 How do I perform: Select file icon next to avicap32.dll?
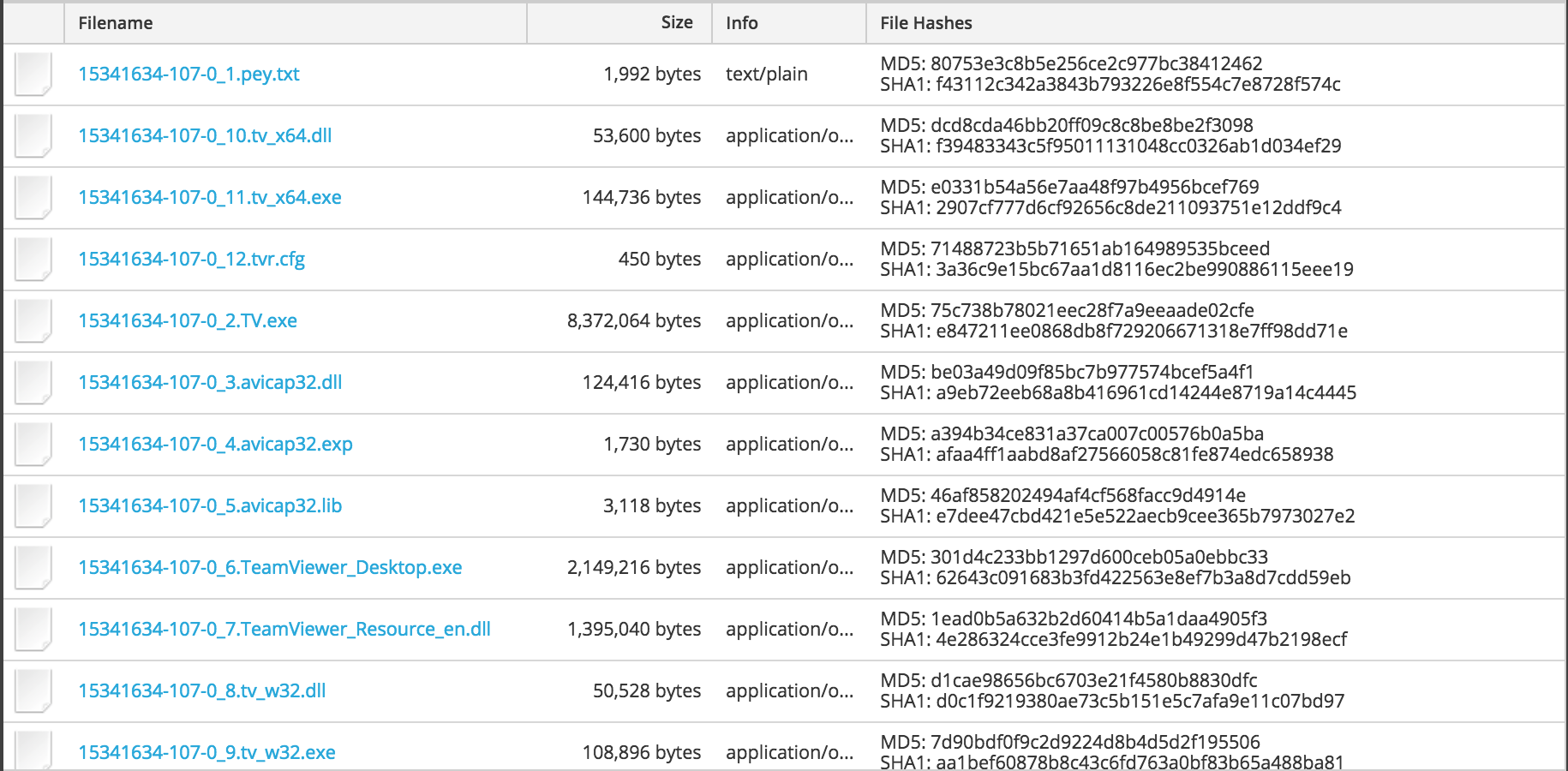(33, 383)
